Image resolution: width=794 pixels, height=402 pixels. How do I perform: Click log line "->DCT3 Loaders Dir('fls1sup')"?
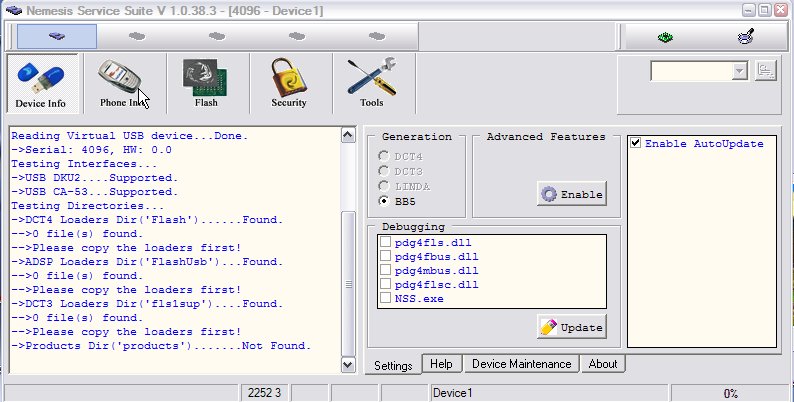pyautogui.click(x=147, y=304)
